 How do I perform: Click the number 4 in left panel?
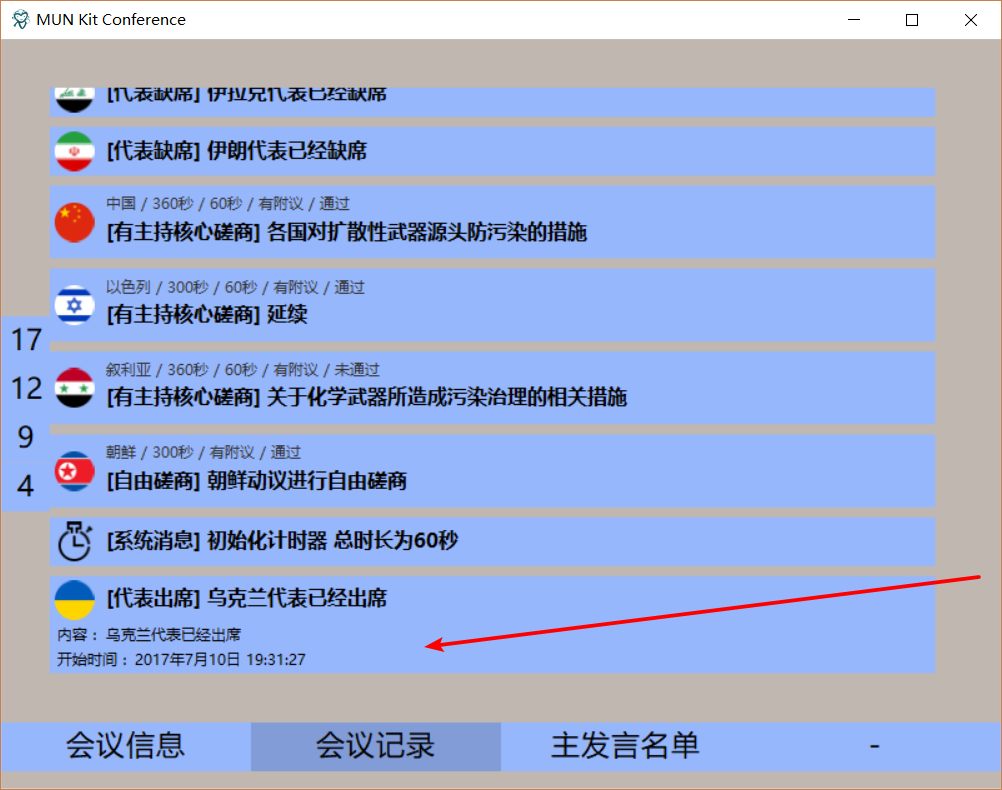(x=25, y=487)
